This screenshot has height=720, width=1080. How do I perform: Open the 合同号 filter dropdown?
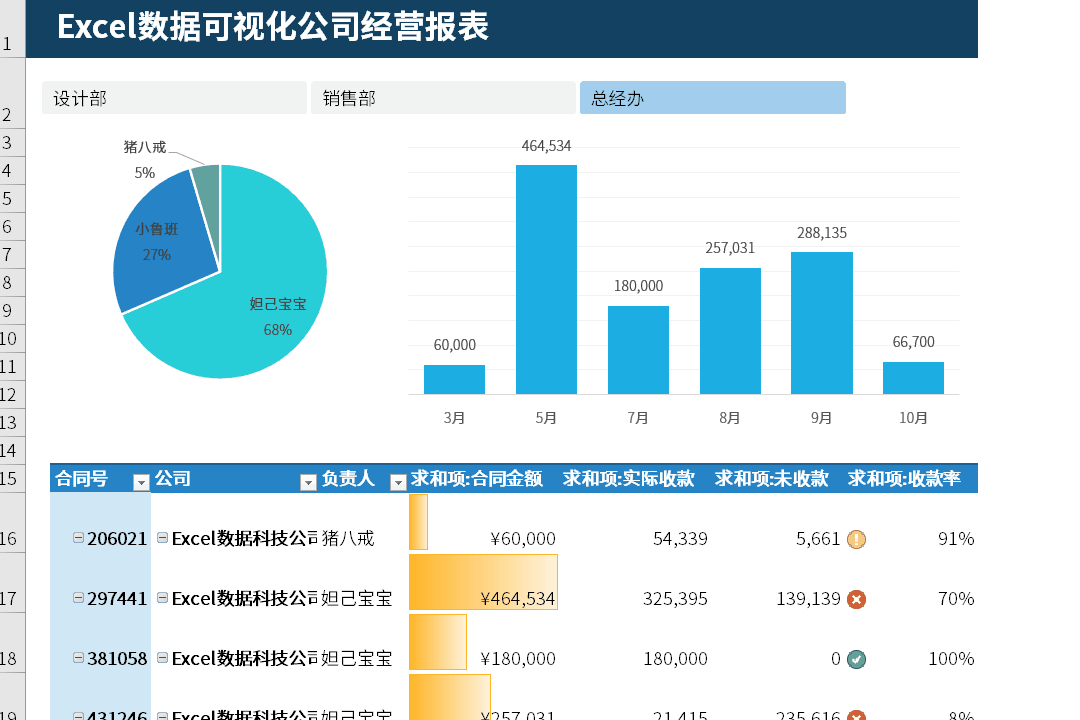click(x=141, y=483)
